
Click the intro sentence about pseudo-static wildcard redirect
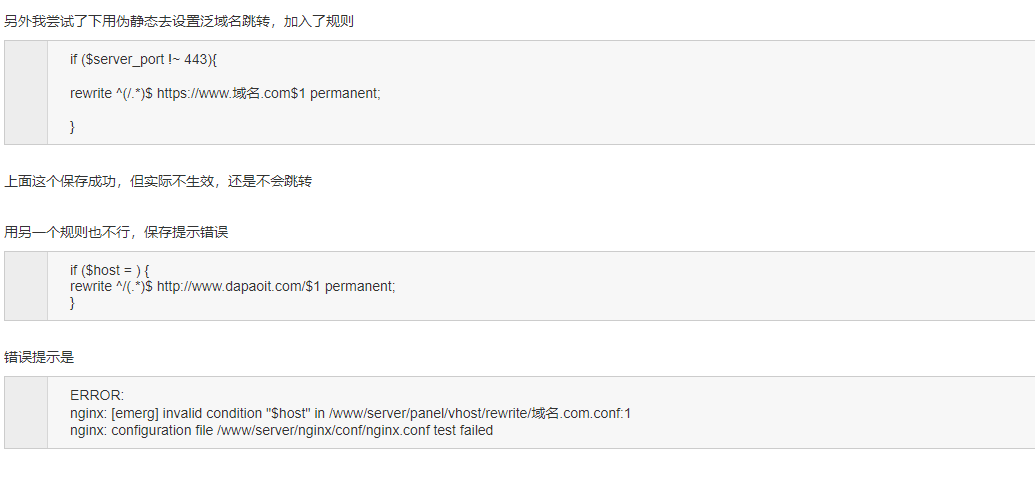[x=179, y=22]
